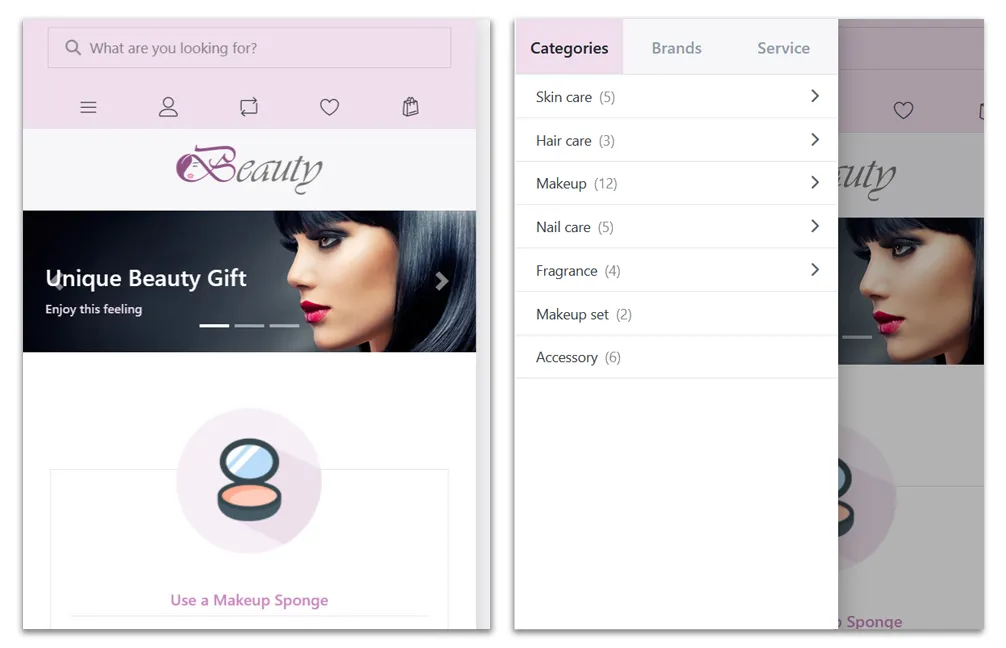Expand the Skin care category chevron
This screenshot has height=648, width=1006.
pos(815,96)
